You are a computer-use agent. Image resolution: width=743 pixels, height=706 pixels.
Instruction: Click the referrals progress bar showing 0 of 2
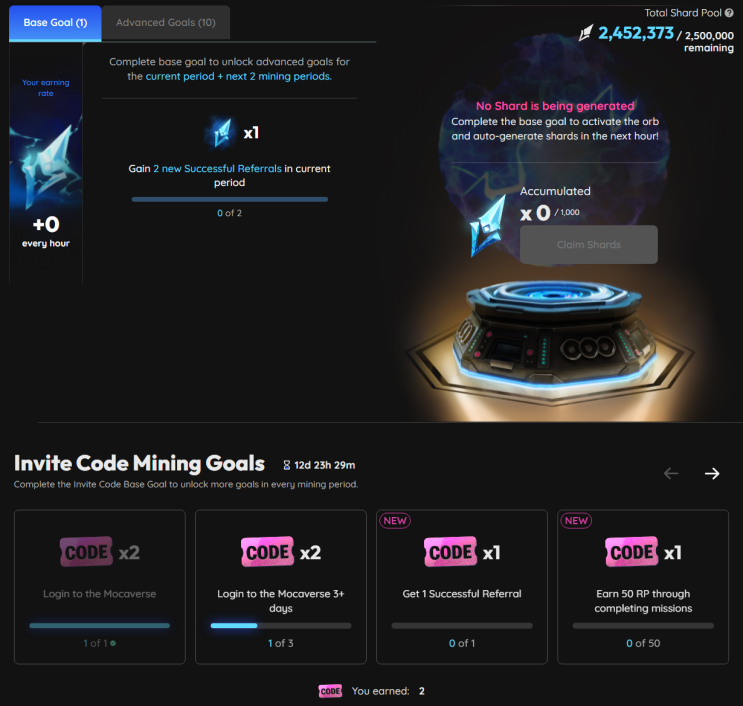tap(230, 199)
